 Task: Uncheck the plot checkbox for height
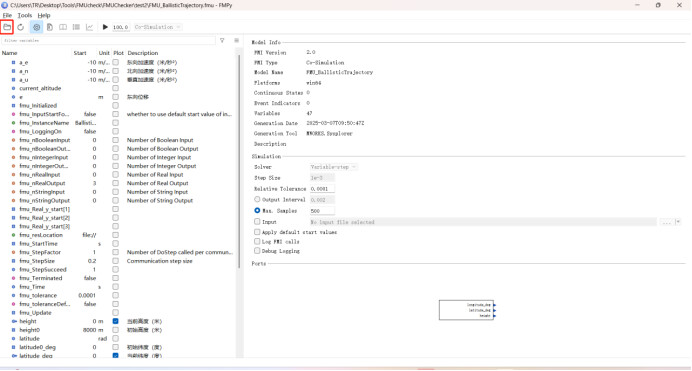(116, 322)
